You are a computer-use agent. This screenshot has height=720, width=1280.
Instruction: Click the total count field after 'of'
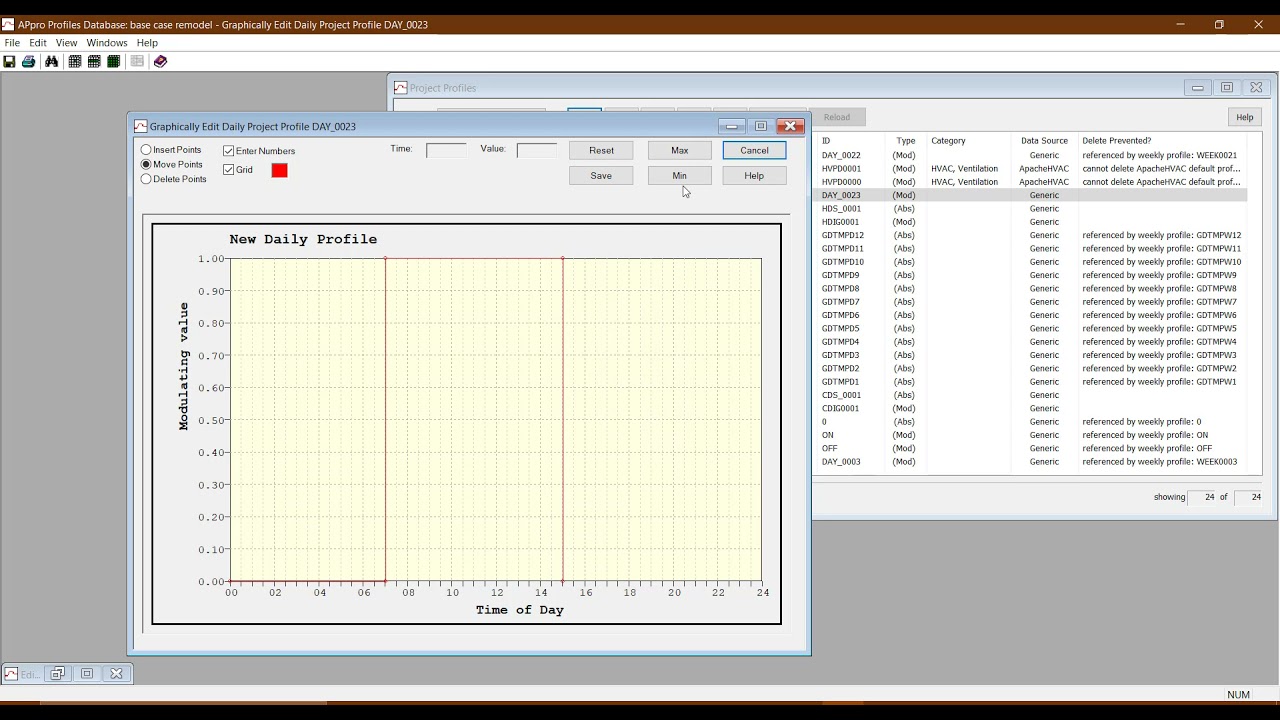[1249, 497]
